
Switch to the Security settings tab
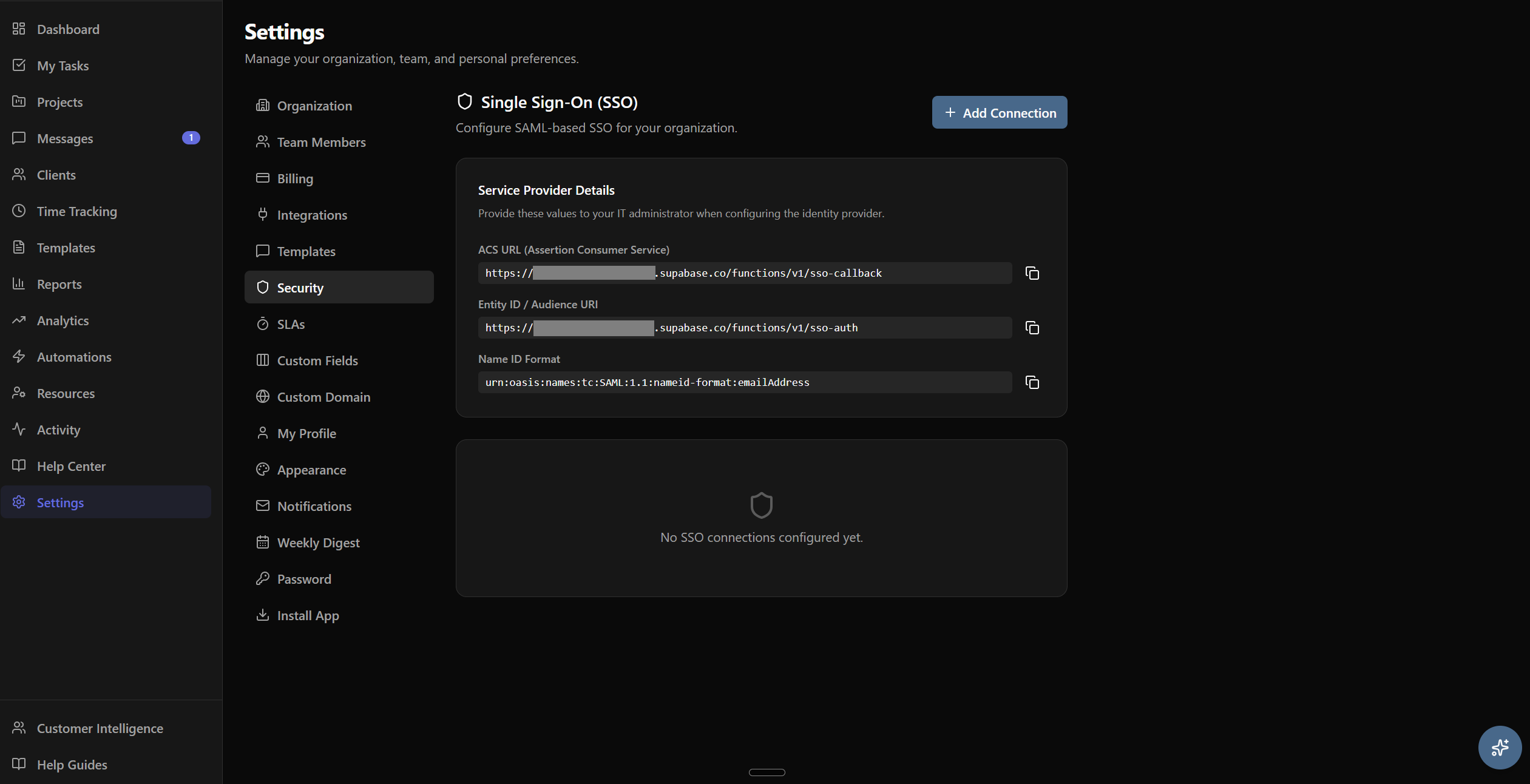300,287
